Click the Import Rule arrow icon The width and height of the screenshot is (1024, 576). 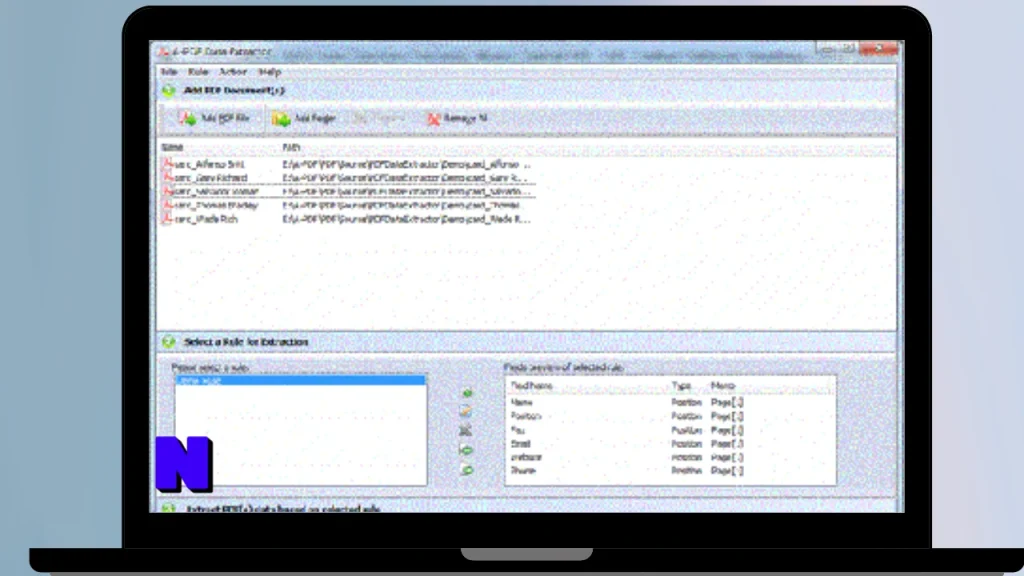tap(466, 450)
